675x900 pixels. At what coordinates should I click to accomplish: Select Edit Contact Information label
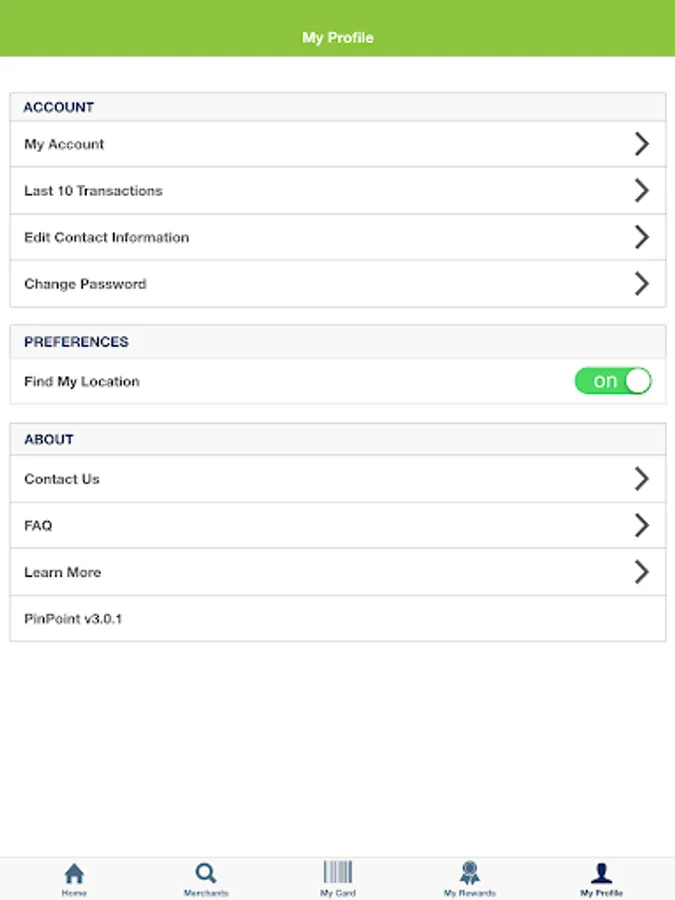pyautogui.click(x=106, y=237)
